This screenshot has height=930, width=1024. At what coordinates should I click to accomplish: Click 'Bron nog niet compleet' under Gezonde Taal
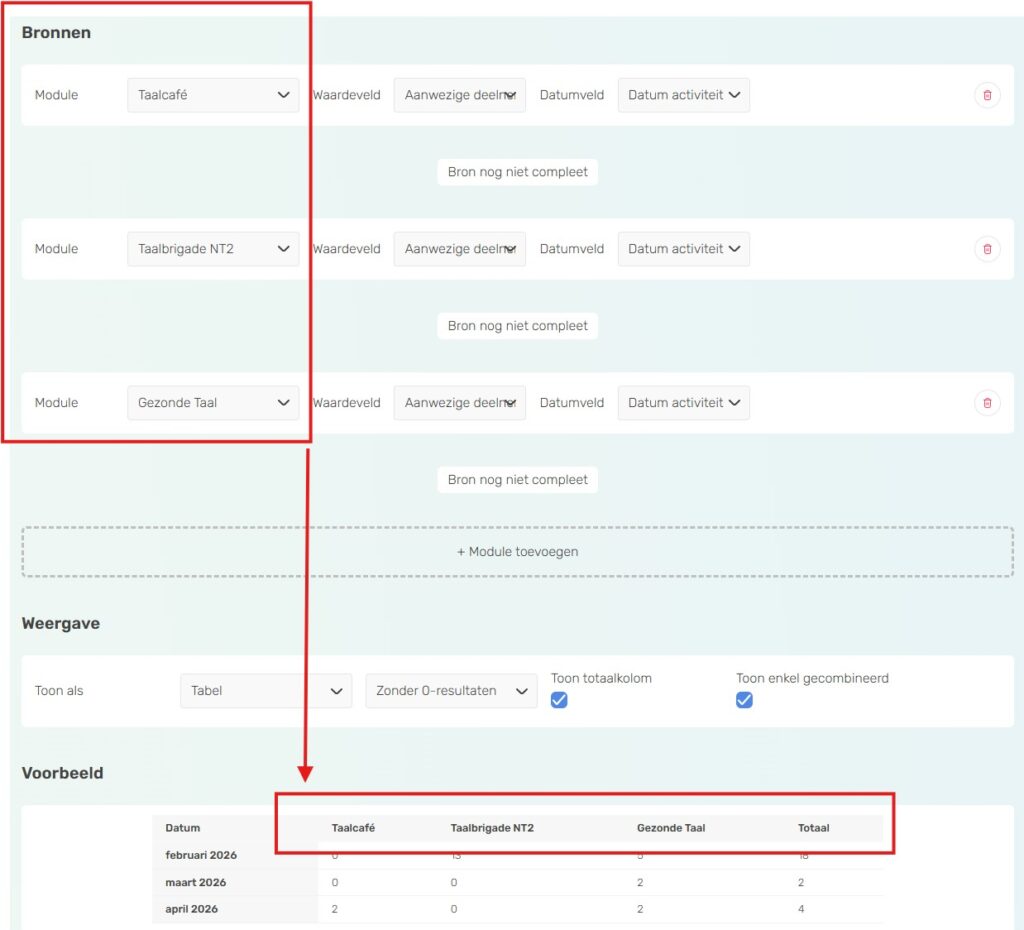point(517,480)
